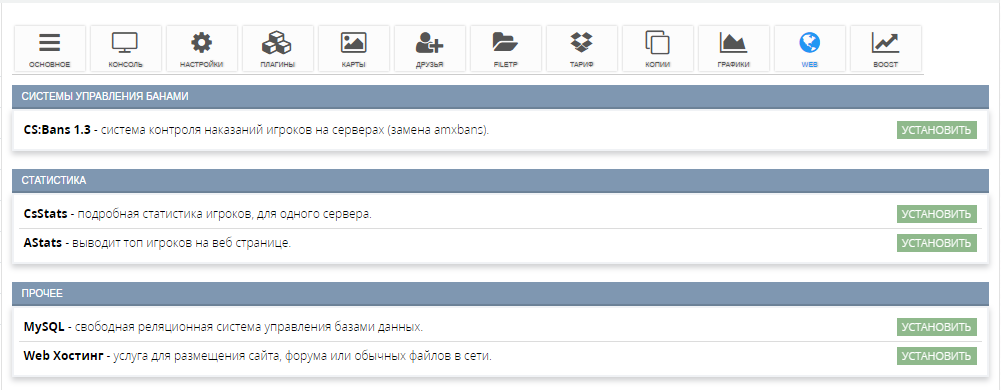Click the Статистика section header
Viewport: 1001px width, 390px height.
pyautogui.click(x=500, y=181)
